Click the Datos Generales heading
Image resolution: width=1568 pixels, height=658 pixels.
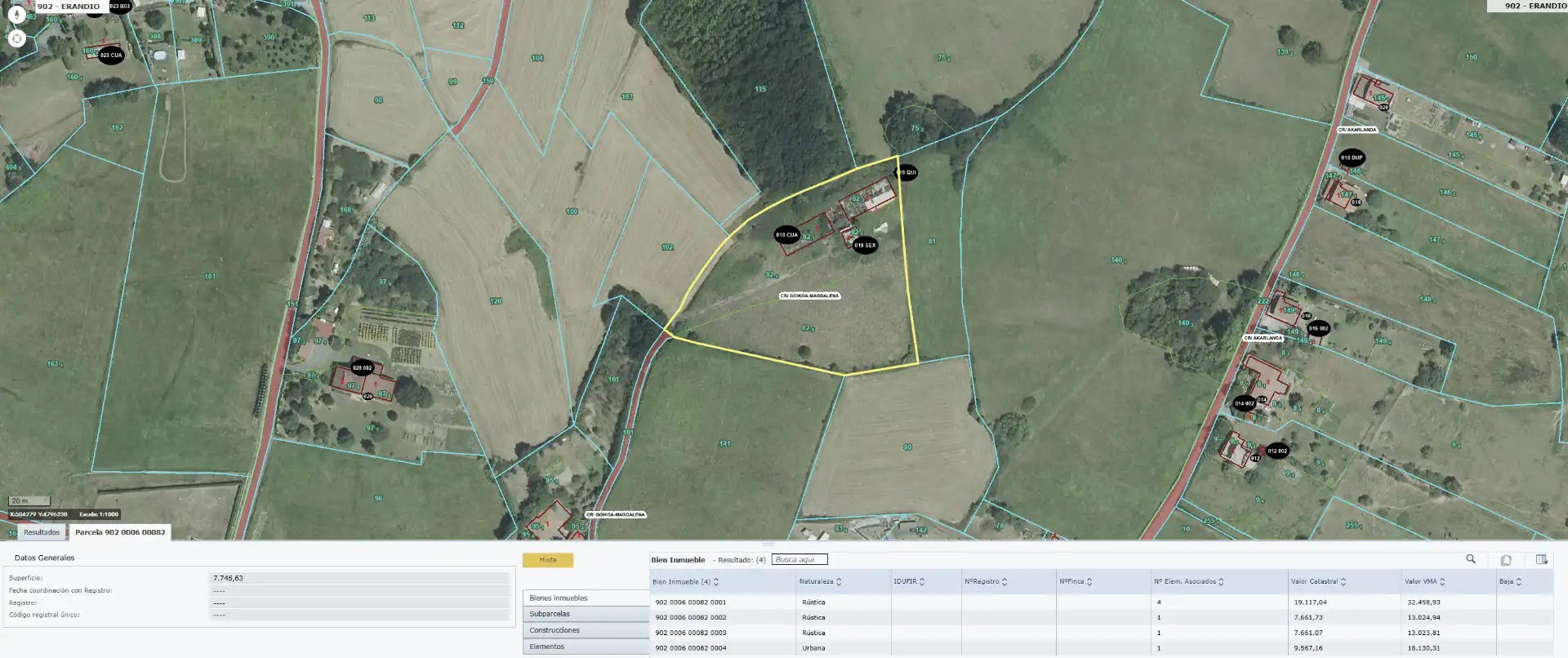click(x=45, y=558)
